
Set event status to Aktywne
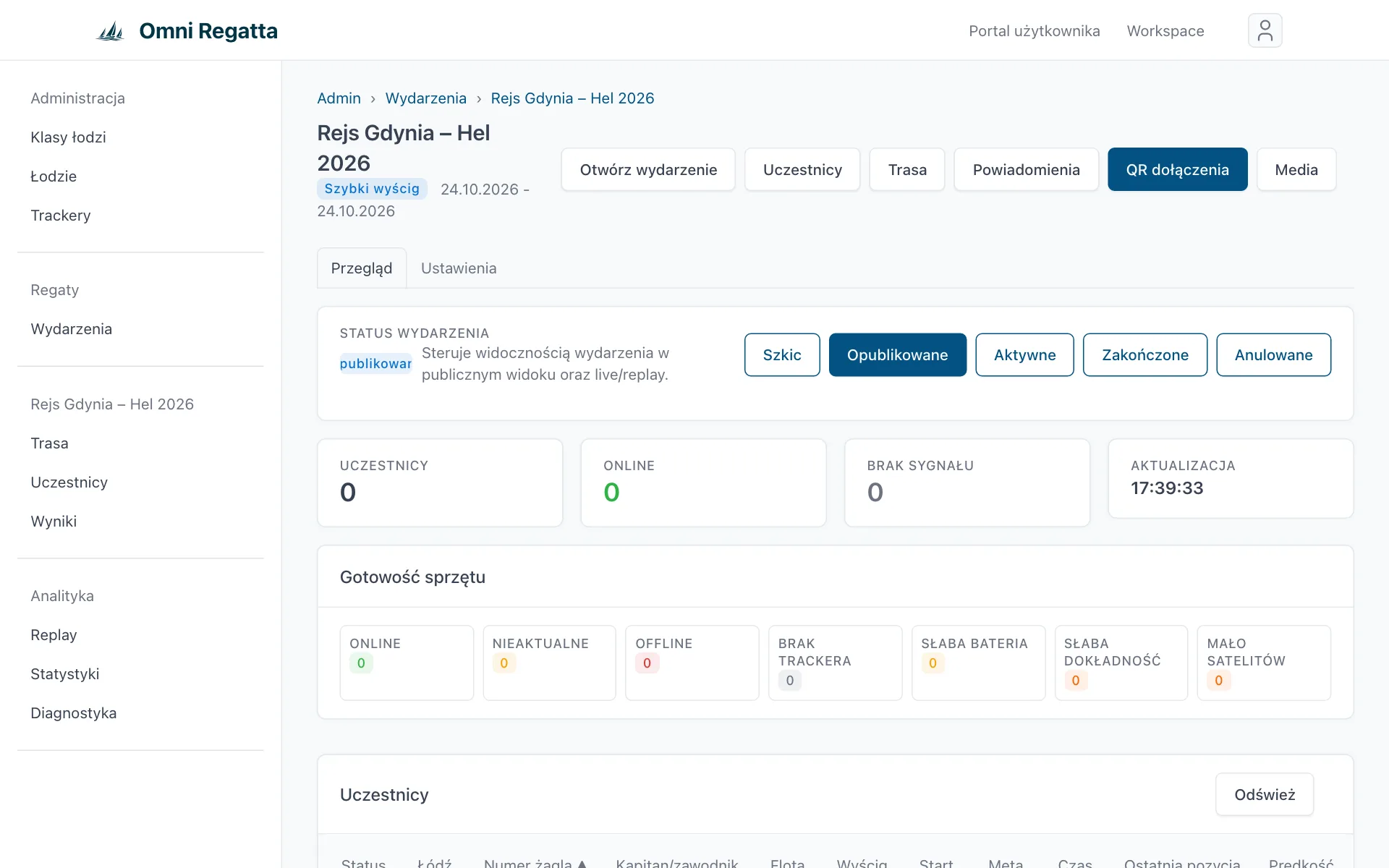tap(1024, 354)
